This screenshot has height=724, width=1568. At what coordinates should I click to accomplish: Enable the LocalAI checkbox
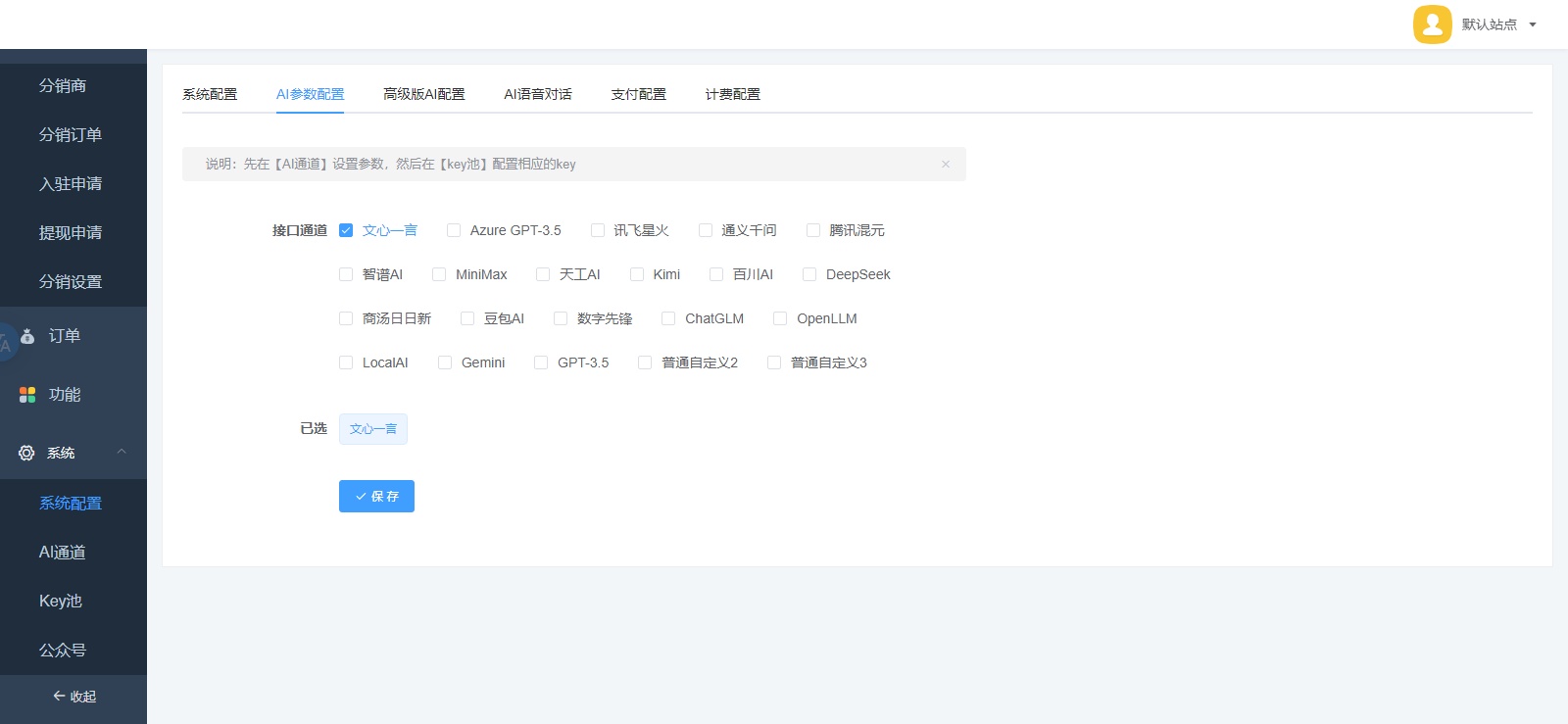346,362
